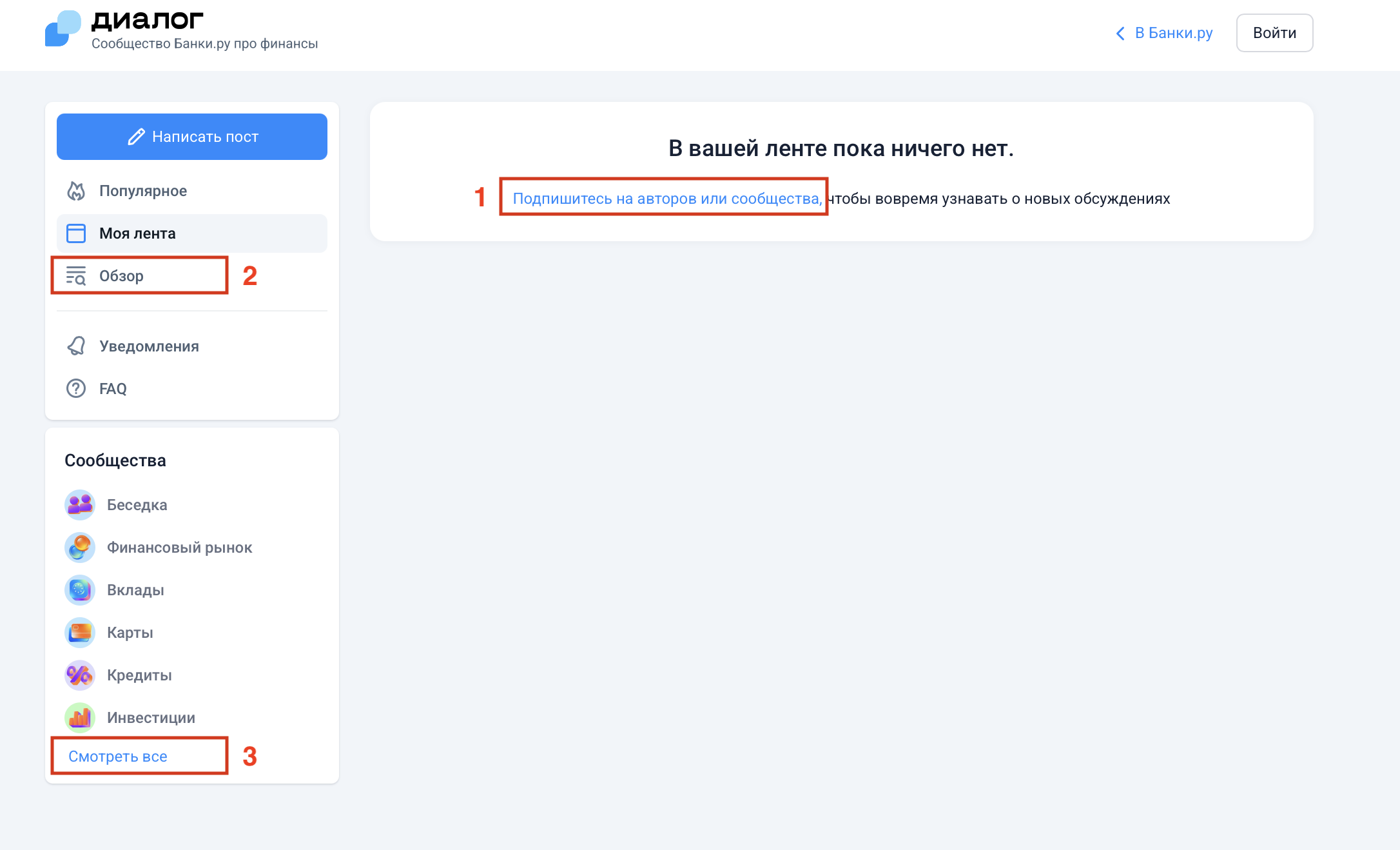
Task: Click the Беседка community avatar
Action: tap(80, 505)
